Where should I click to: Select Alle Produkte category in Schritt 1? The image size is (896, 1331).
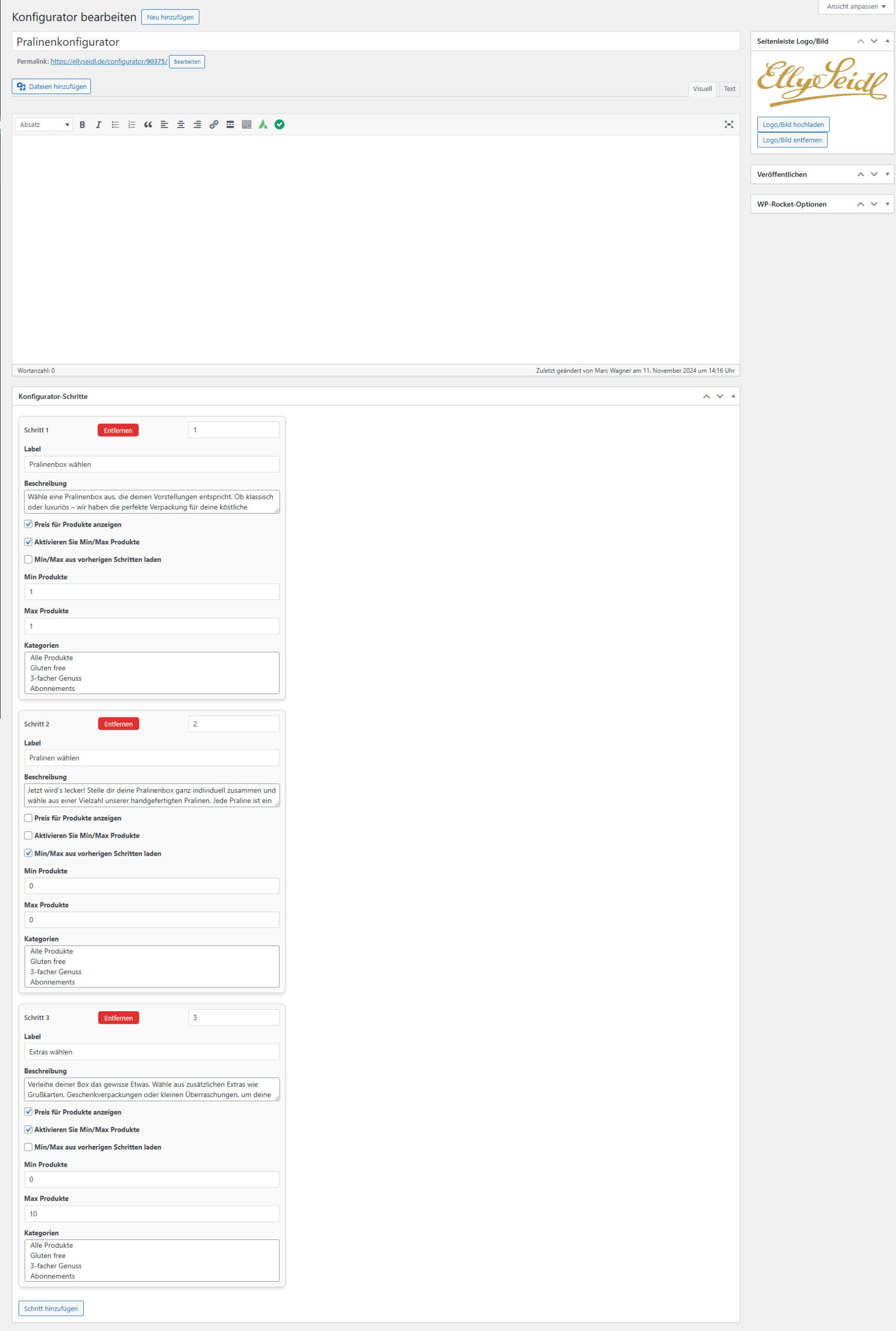tap(152, 658)
